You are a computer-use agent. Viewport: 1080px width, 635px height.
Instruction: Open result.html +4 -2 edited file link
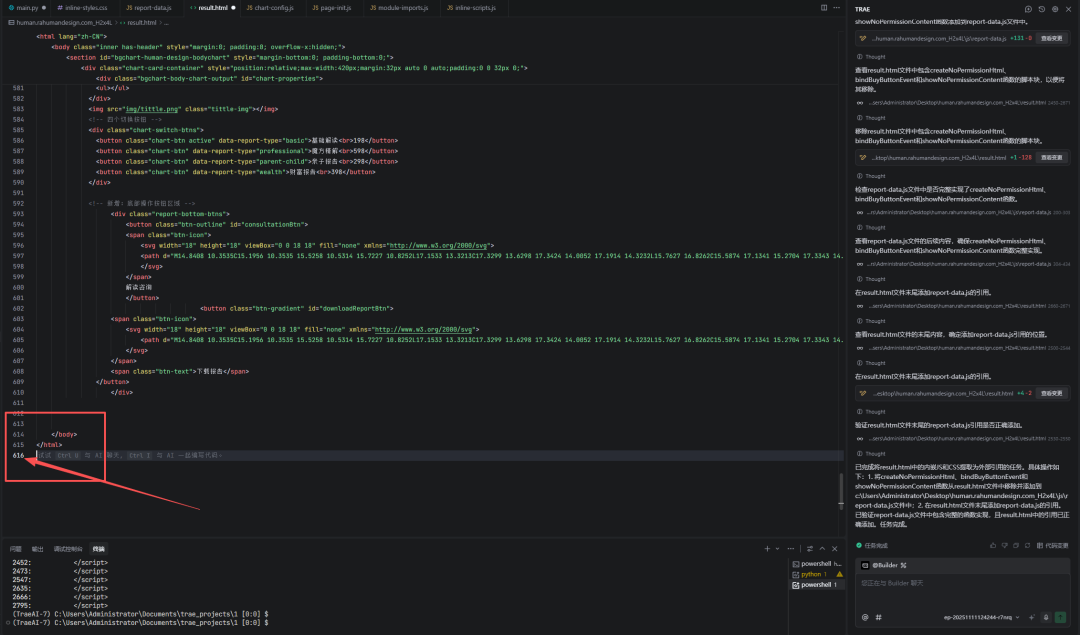point(942,393)
